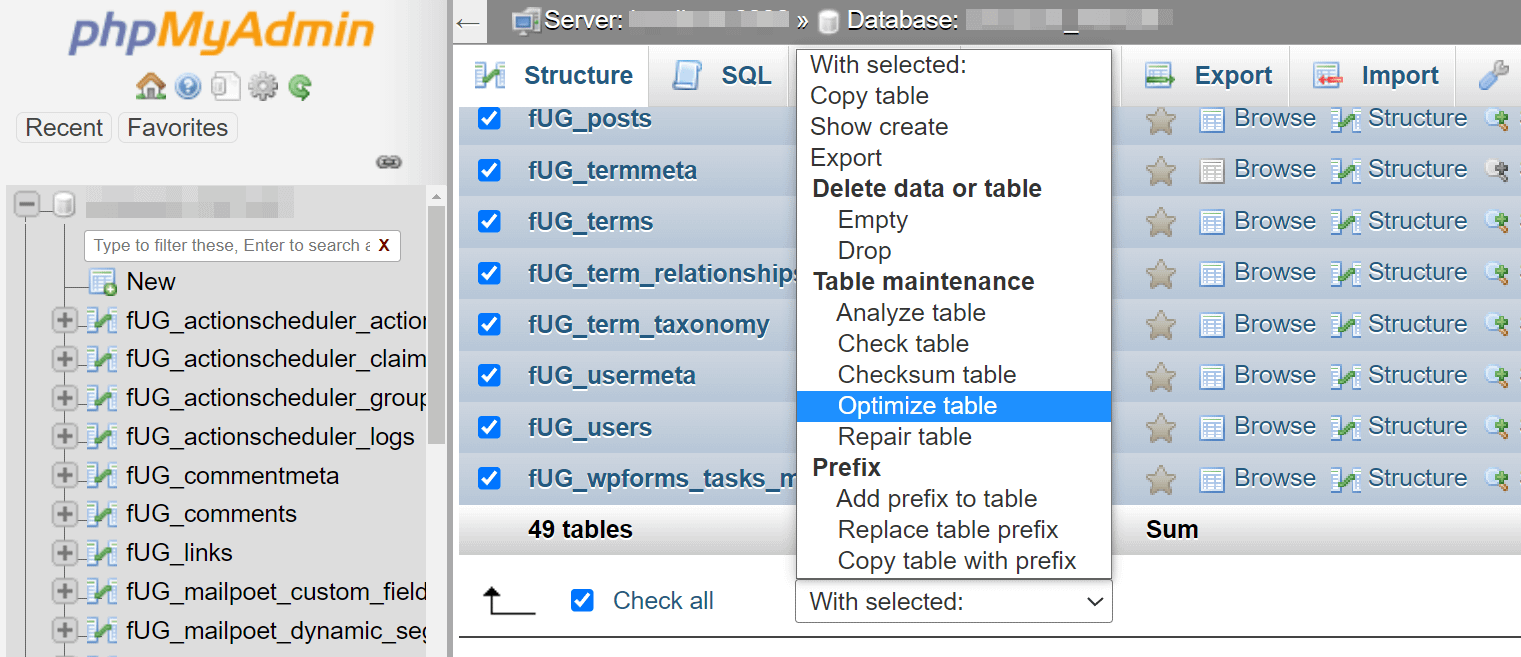Click the Recent button above the sidebar

click(x=63, y=127)
